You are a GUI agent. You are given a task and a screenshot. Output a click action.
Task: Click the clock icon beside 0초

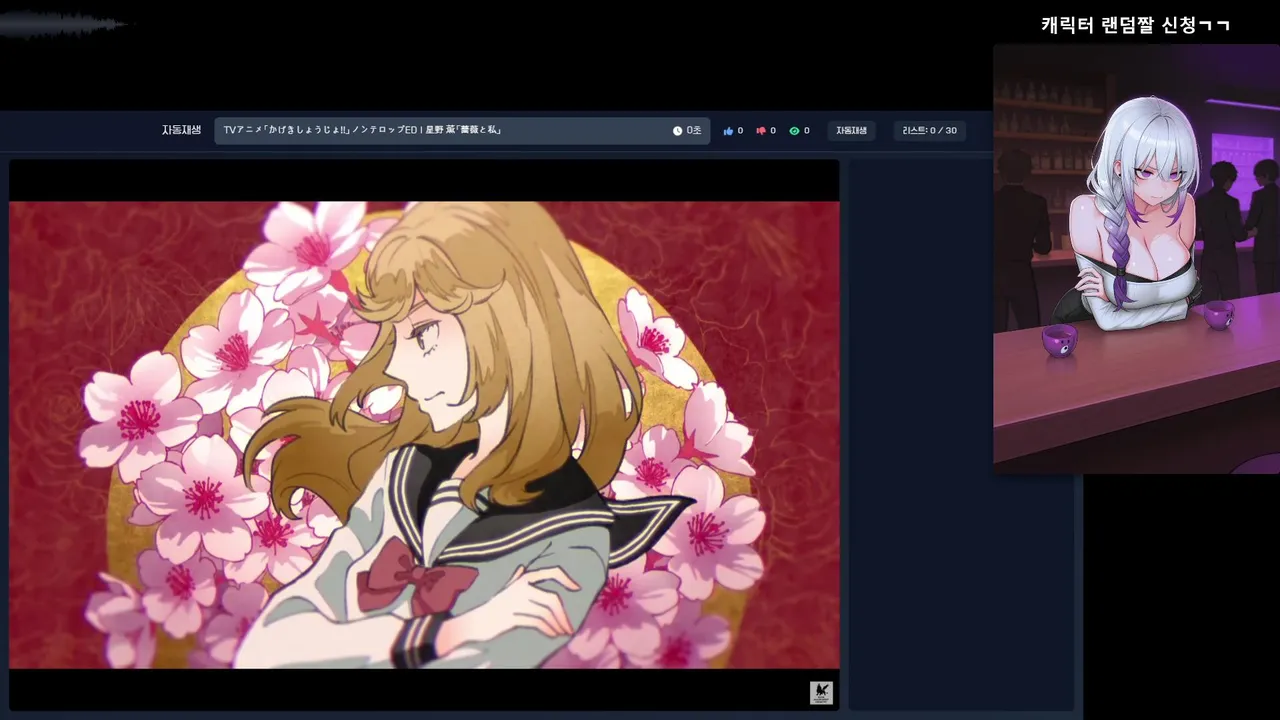677,131
